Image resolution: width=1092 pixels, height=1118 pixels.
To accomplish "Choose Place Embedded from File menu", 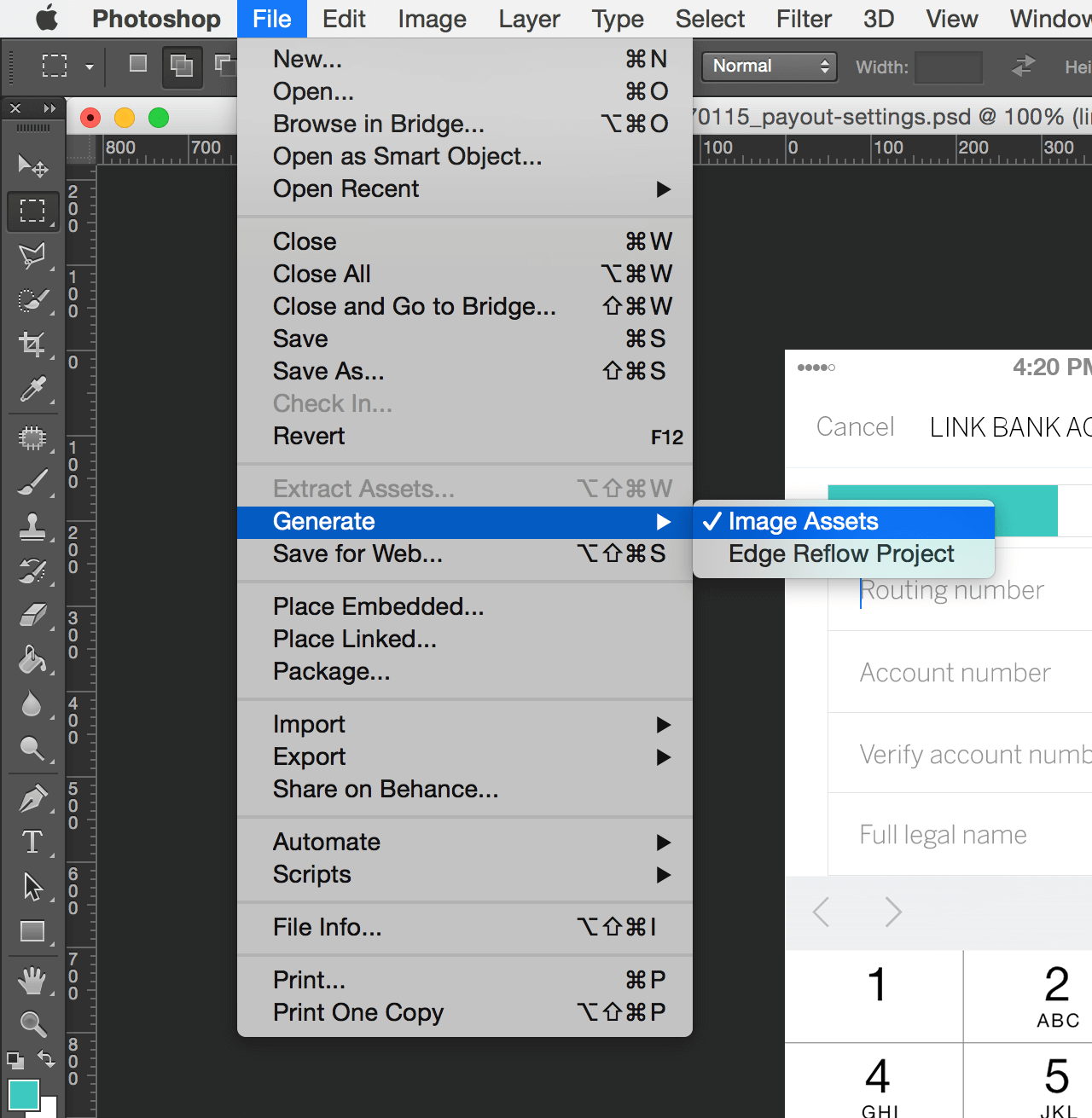I will click(x=465, y=606).
